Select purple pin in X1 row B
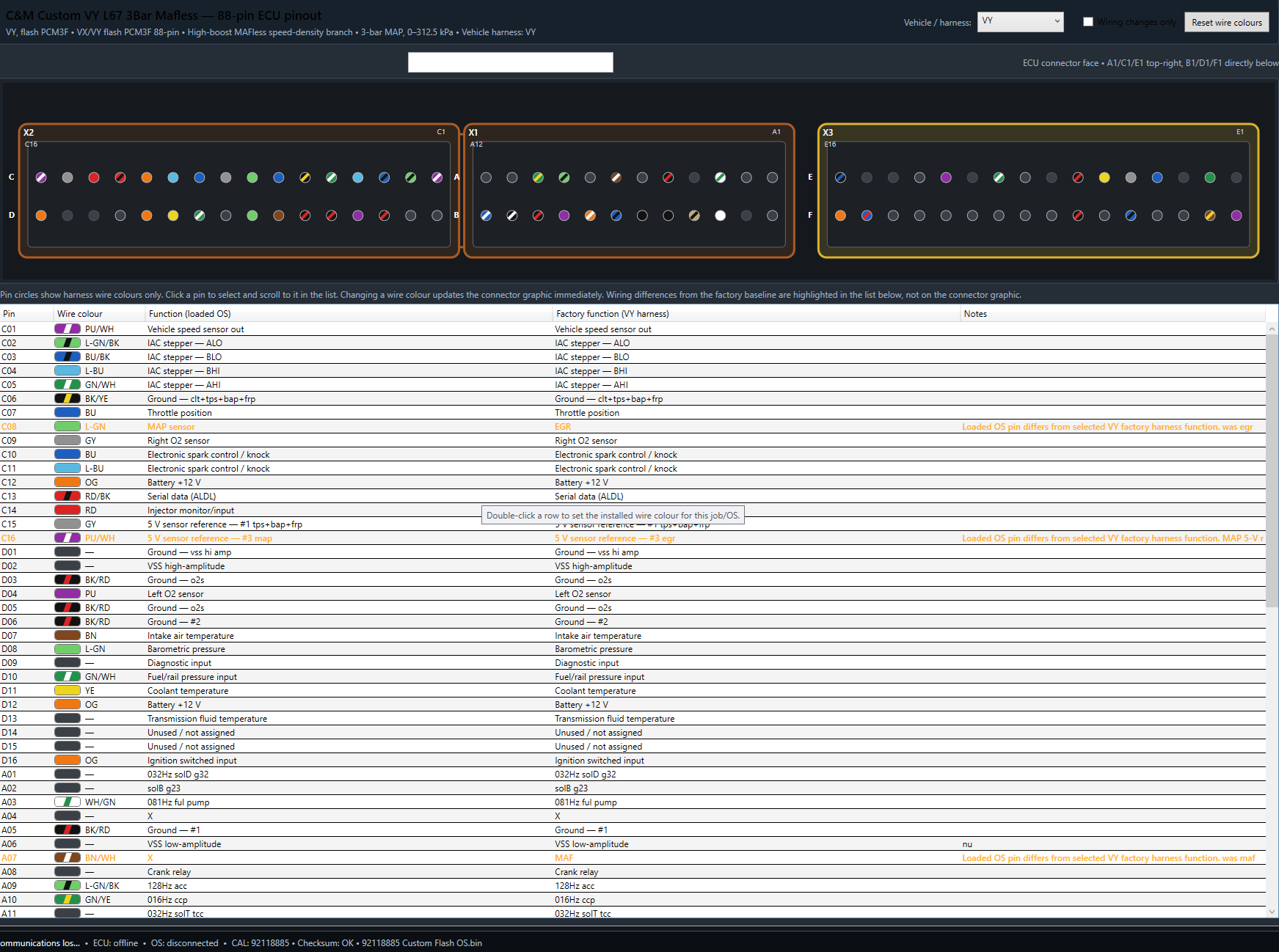The height and width of the screenshot is (952, 1279). [564, 216]
